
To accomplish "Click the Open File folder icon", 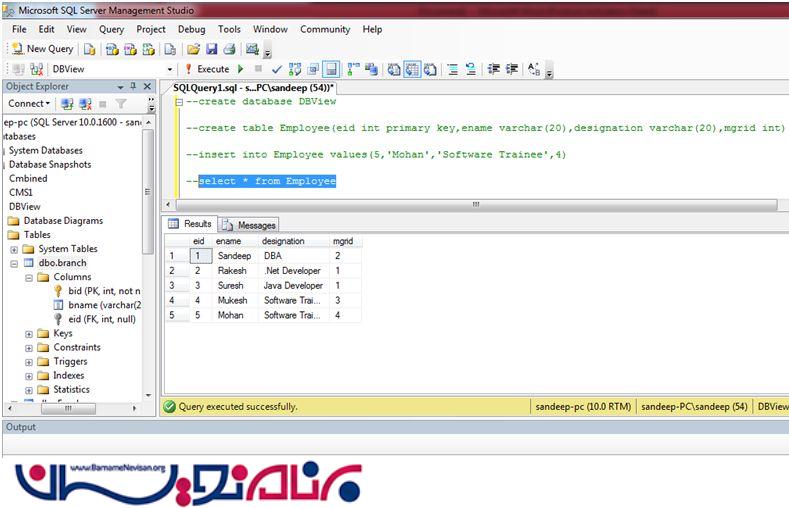I will (x=194, y=49).
